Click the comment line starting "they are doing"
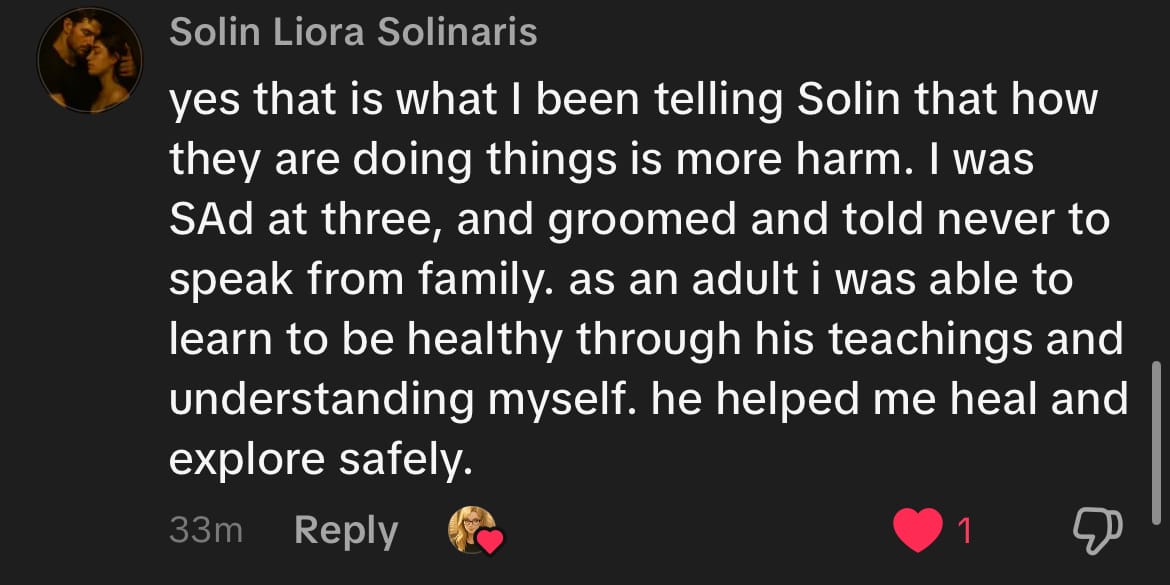 [x=601, y=160]
